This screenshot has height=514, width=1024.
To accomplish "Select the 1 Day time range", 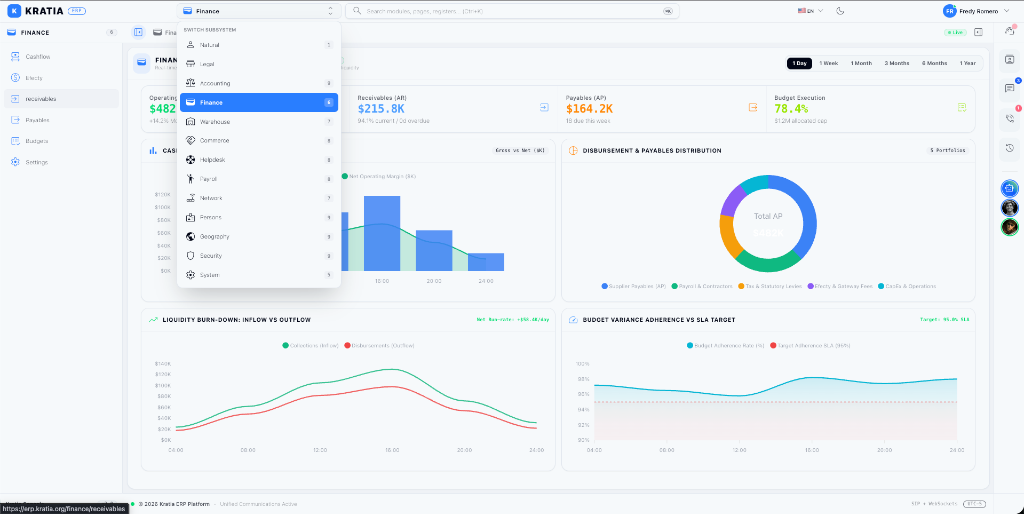I will click(x=799, y=63).
